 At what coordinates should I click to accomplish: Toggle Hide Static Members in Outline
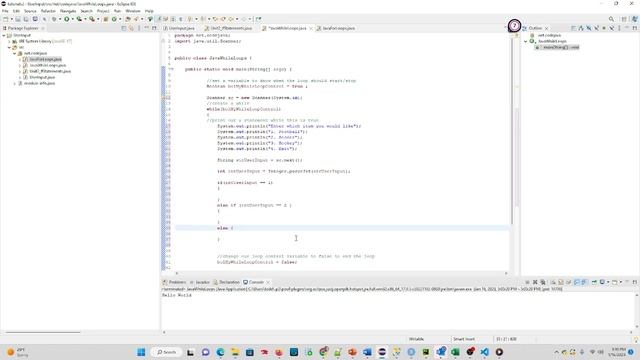pyautogui.click(x=597, y=28)
